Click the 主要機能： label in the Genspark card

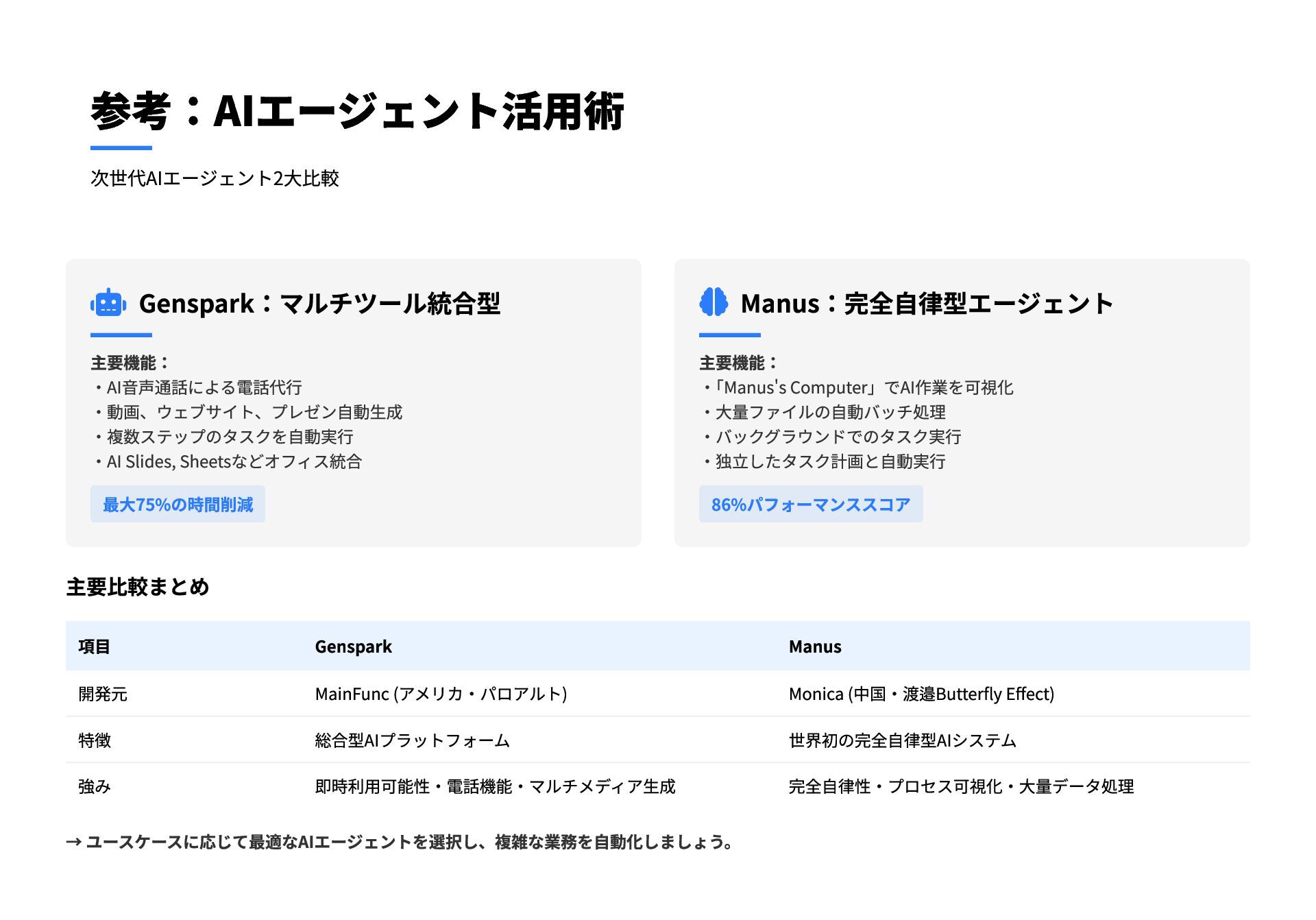[130, 363]
